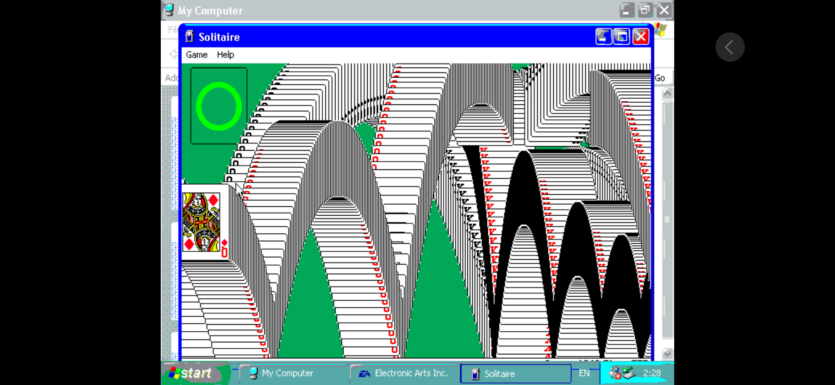Open the Game menu
The height and width of the screenshot is (385, 835).
pyautogui.click(x=197, y=55)
